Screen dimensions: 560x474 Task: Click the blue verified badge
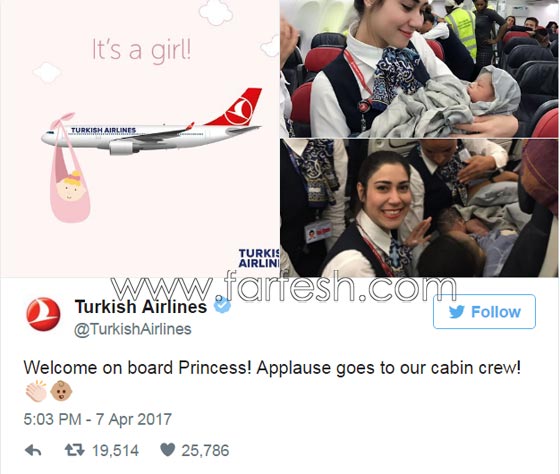click(222, 305)
